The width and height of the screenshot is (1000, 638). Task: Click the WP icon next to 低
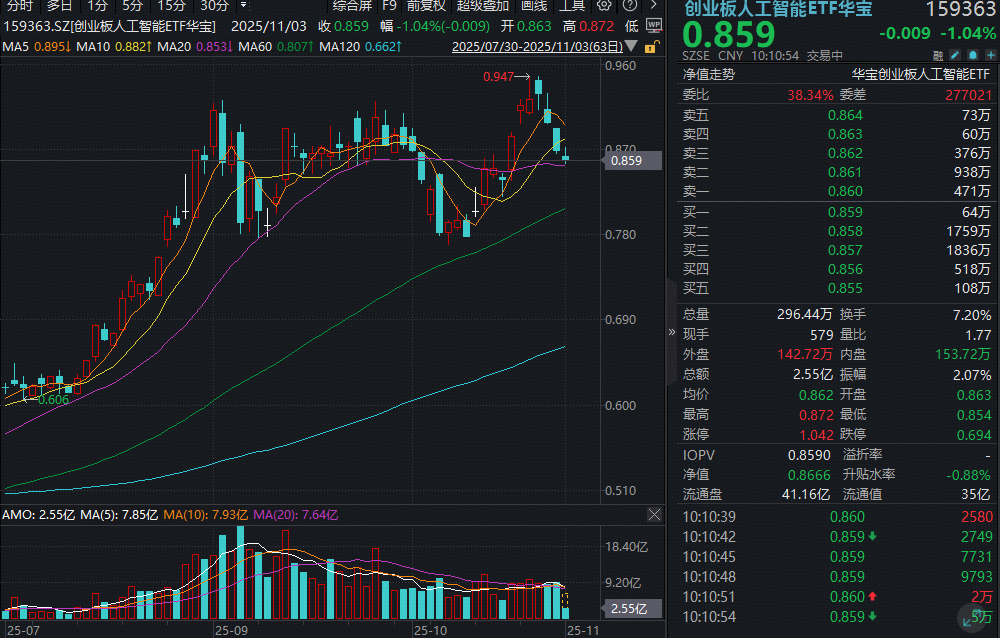656,26
